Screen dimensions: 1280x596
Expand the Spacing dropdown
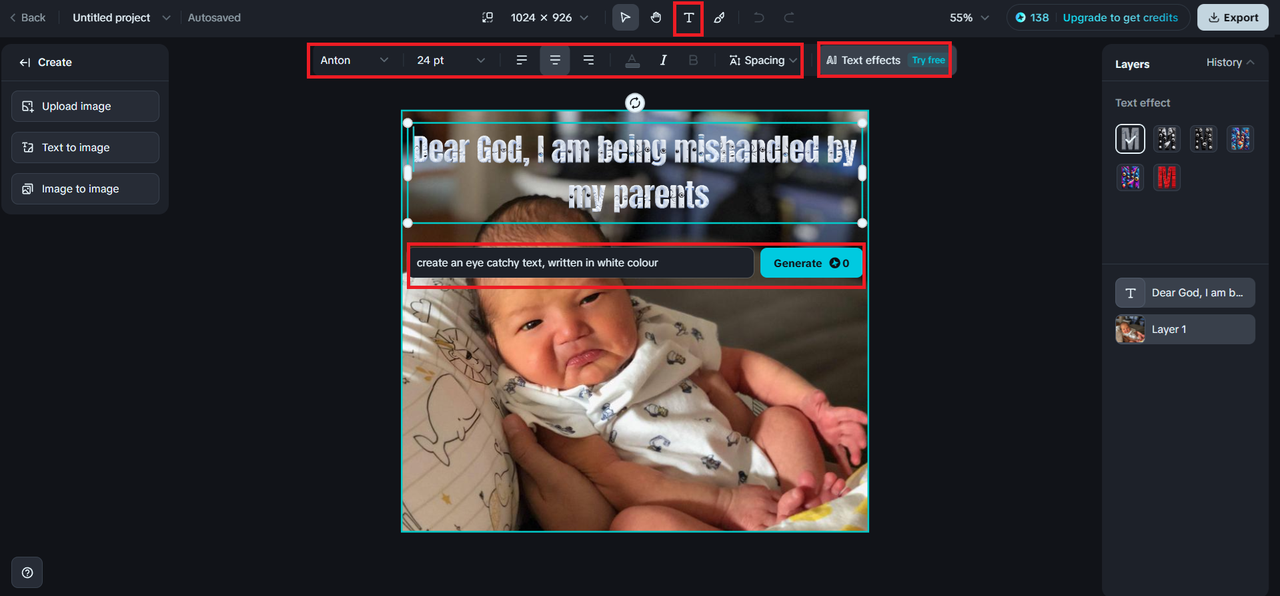click(763, 60)
